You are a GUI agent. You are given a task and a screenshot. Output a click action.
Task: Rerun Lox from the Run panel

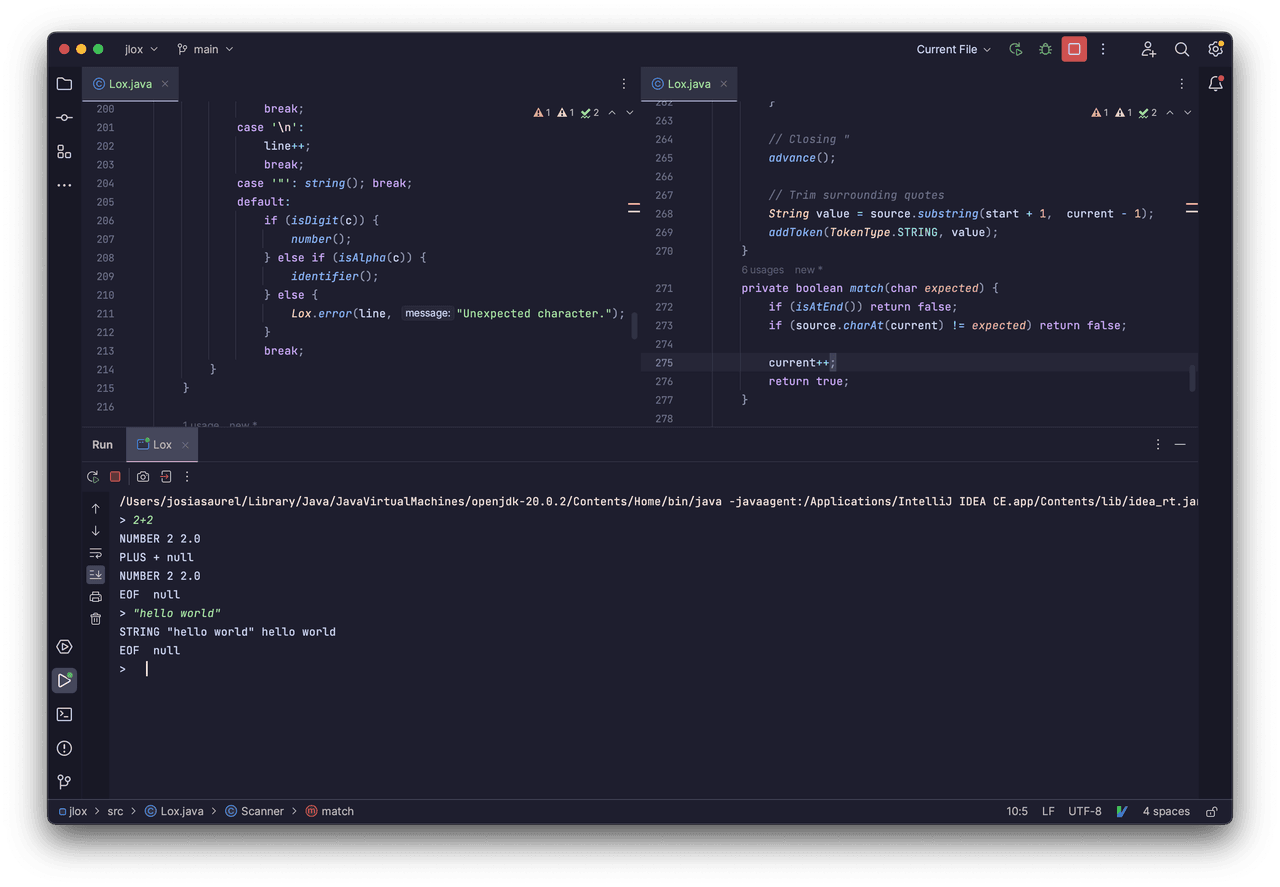93,477
